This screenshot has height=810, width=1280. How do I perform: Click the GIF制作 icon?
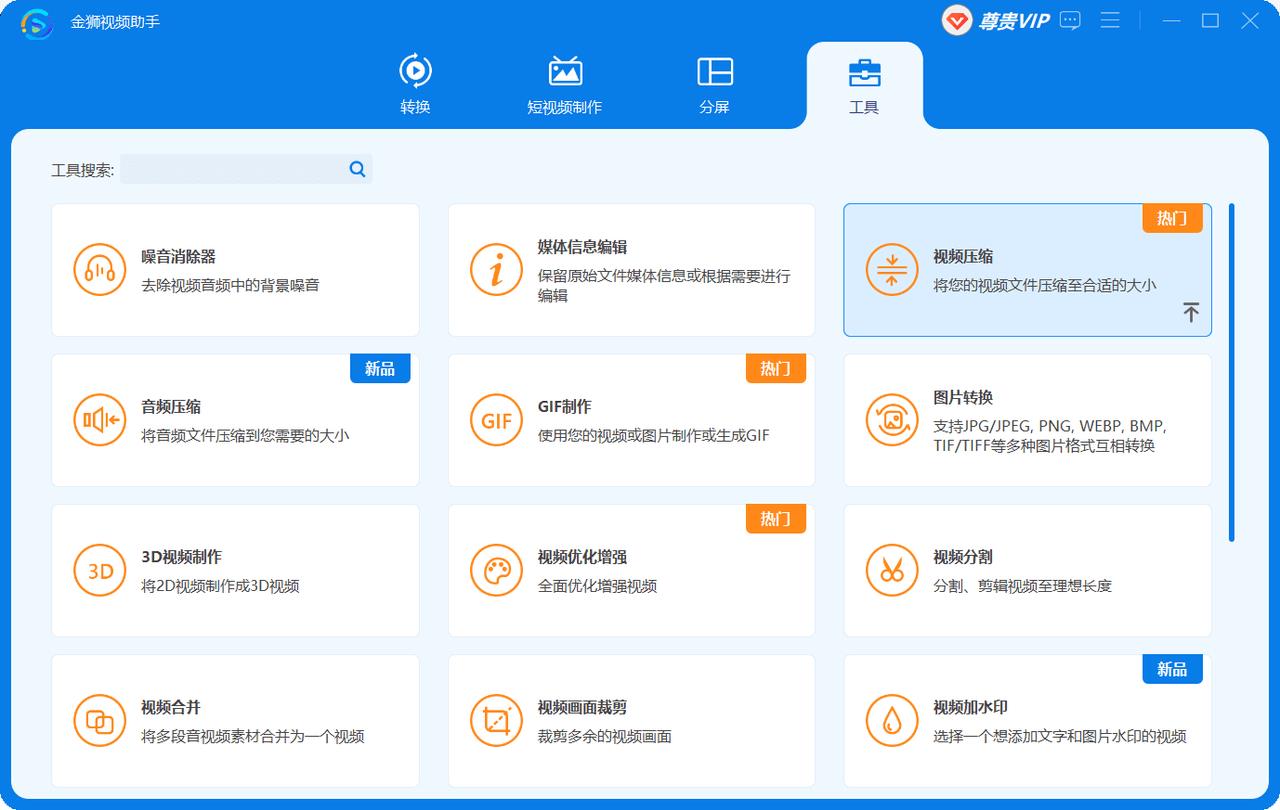(496, 420)
